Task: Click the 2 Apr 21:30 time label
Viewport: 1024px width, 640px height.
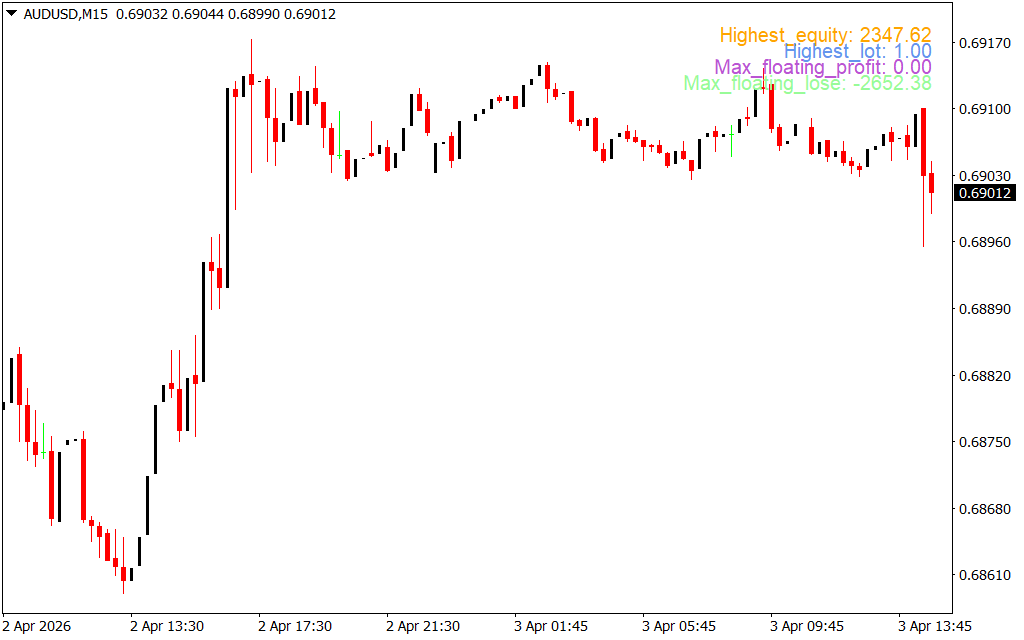Action: [x=423, y=626]
